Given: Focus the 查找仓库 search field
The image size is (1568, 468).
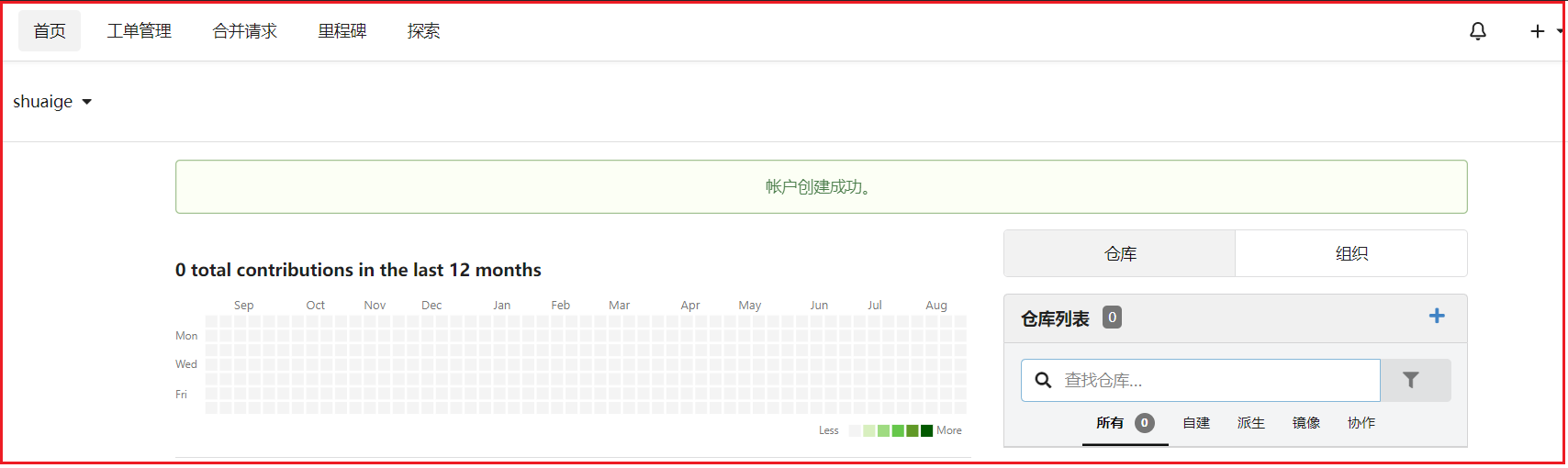Looking at the screenshot, I should 1201,380.
